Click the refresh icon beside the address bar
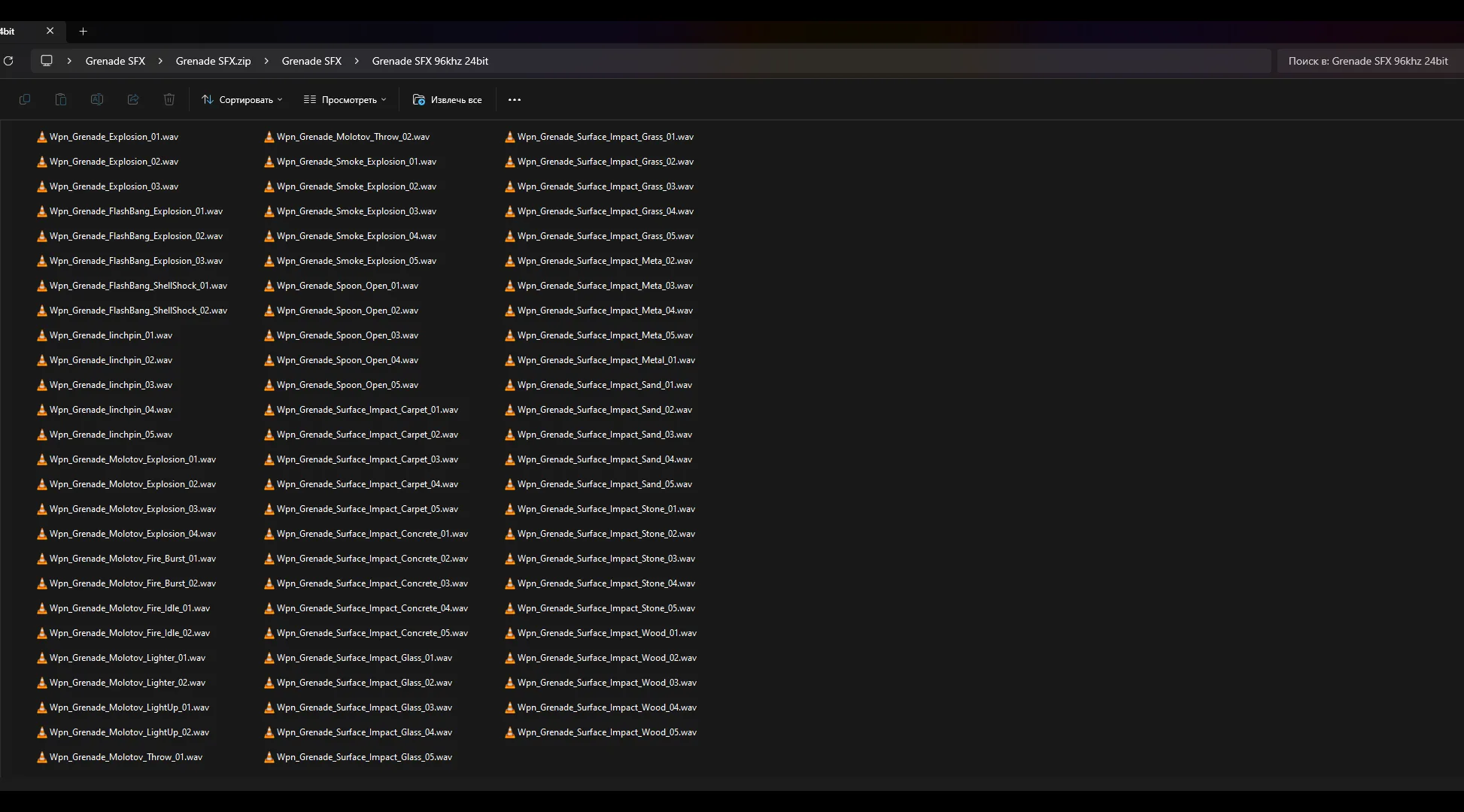Screen dimensions: 1464x812 [x=8, y=61]
